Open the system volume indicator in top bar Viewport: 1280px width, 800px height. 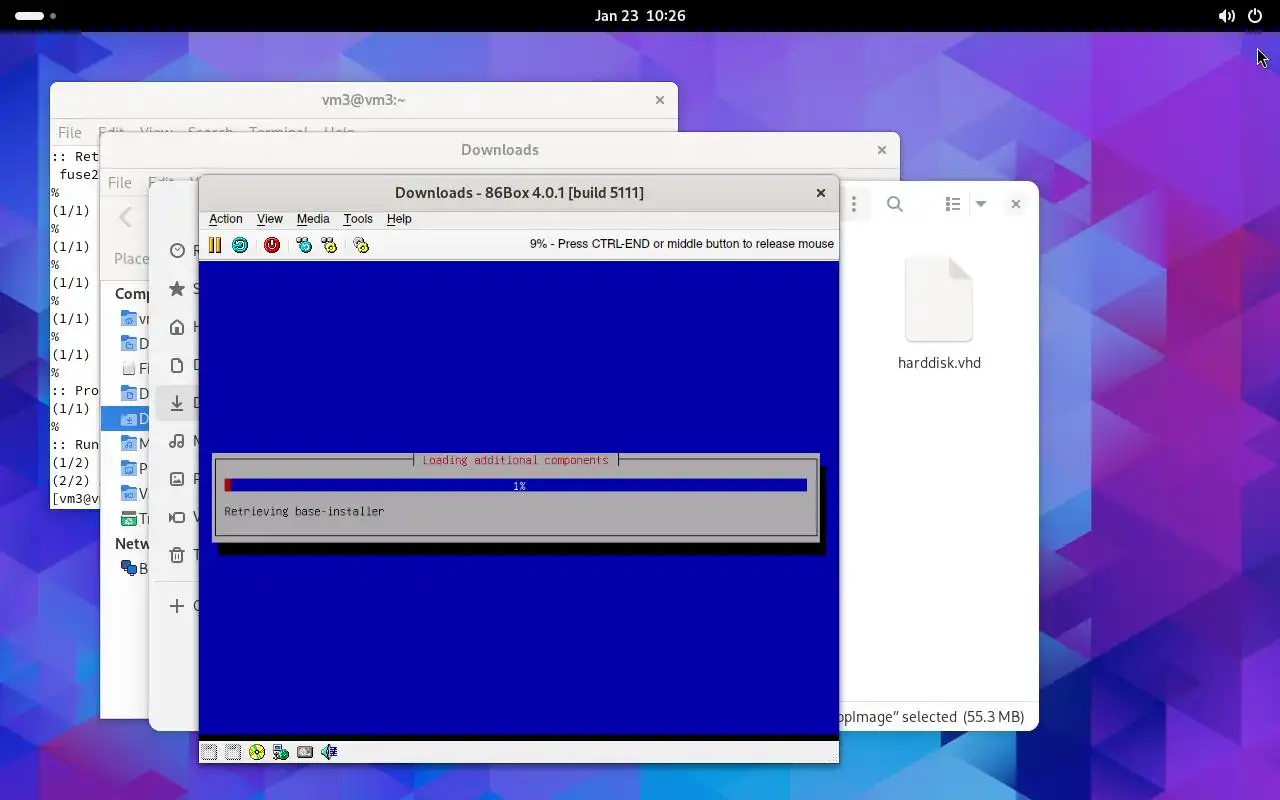tap(1226, 16)
